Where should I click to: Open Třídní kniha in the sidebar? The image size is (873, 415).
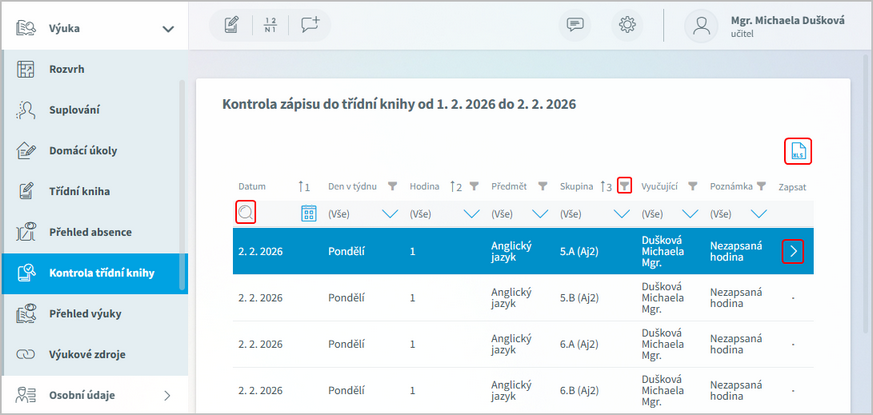pyautogui.click(x=79, y=191)
